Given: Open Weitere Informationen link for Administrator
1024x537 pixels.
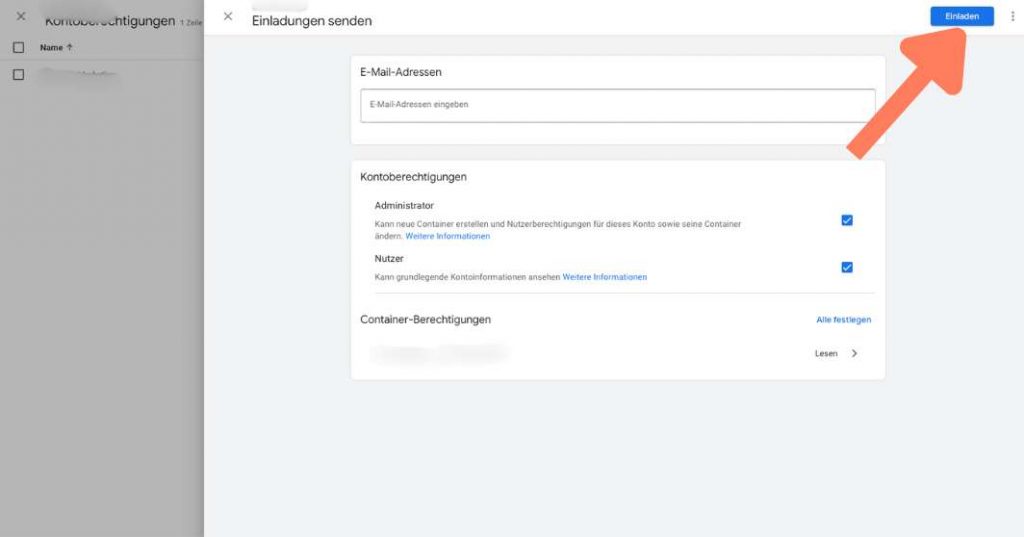Looking at the screenshot, I should tap(447, 236).
